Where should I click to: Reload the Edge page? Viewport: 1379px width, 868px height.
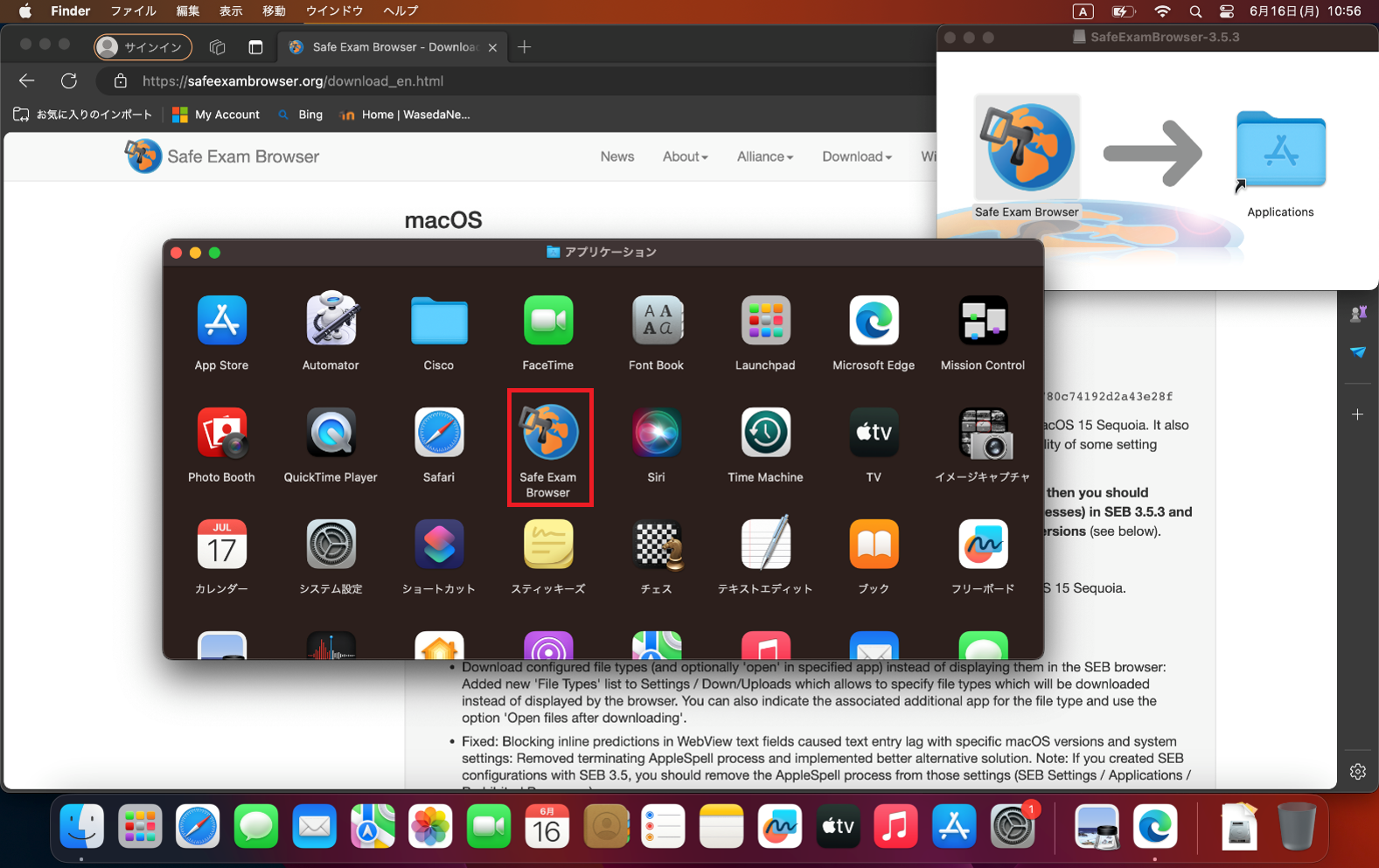(69, 81)
